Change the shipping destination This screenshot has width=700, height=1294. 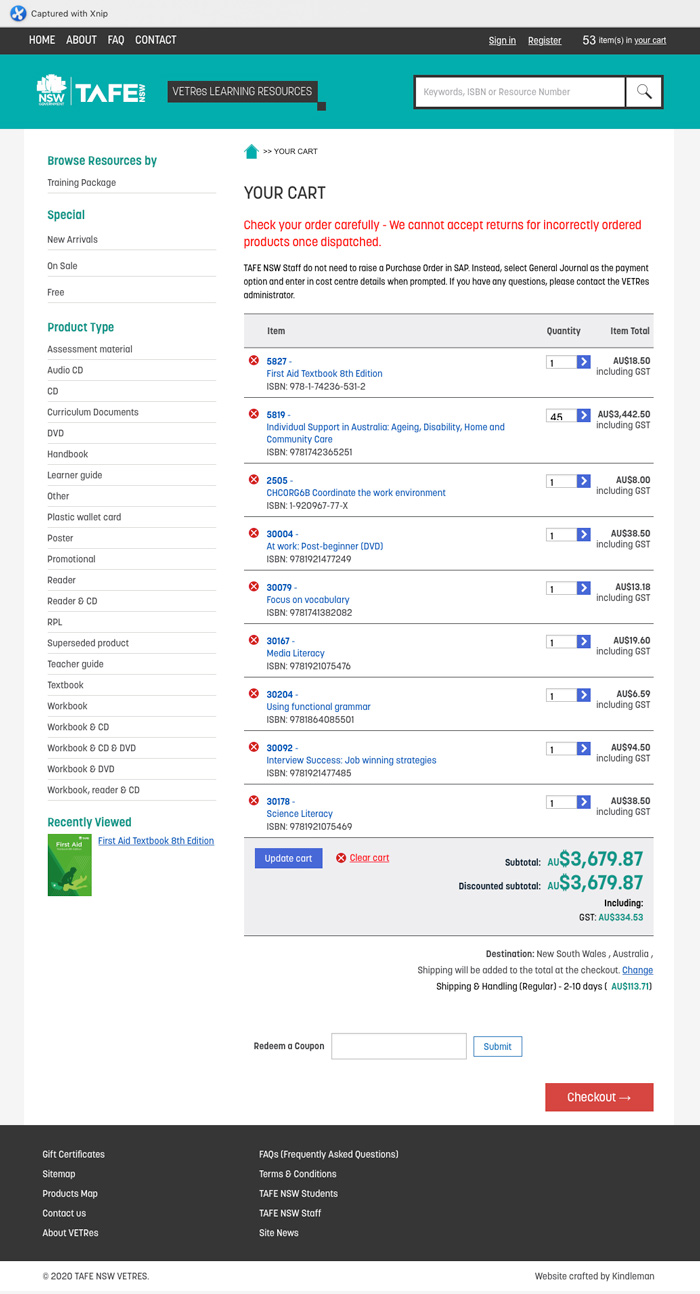click(637, 970)
